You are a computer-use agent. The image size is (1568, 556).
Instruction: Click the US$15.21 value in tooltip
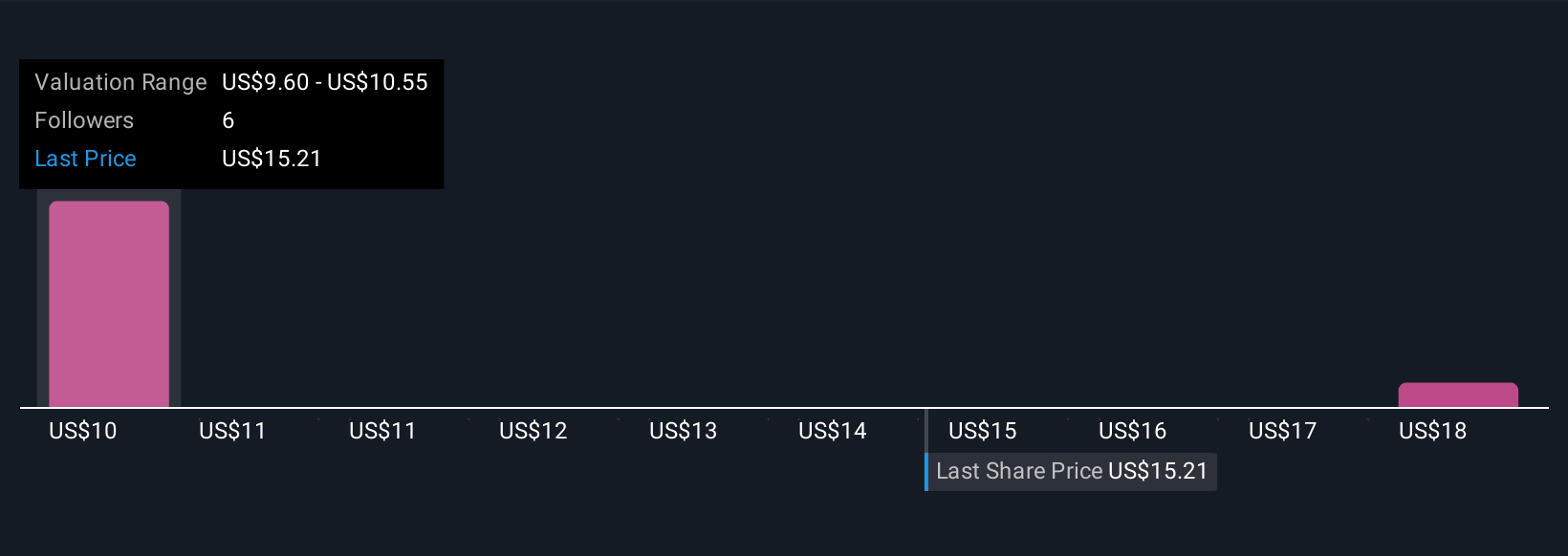(x=272, y=159)
